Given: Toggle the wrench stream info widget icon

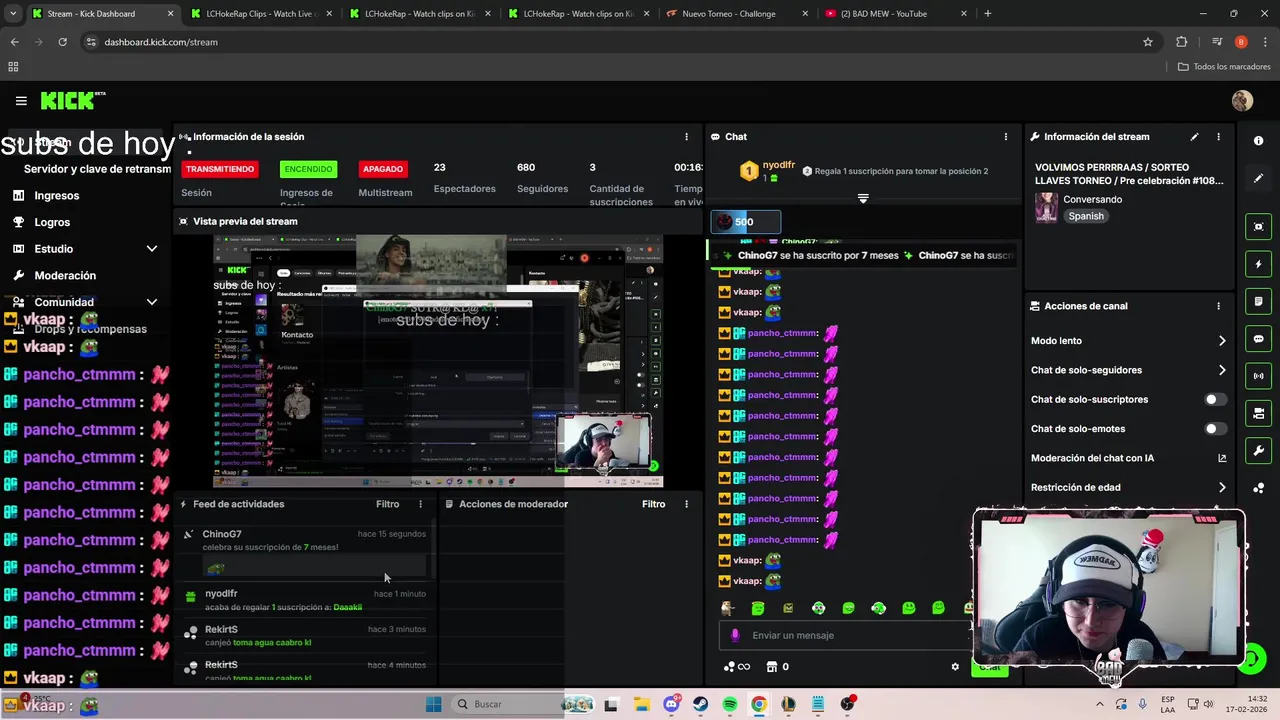Looking at the screenshot, I should pos(1258,451).
